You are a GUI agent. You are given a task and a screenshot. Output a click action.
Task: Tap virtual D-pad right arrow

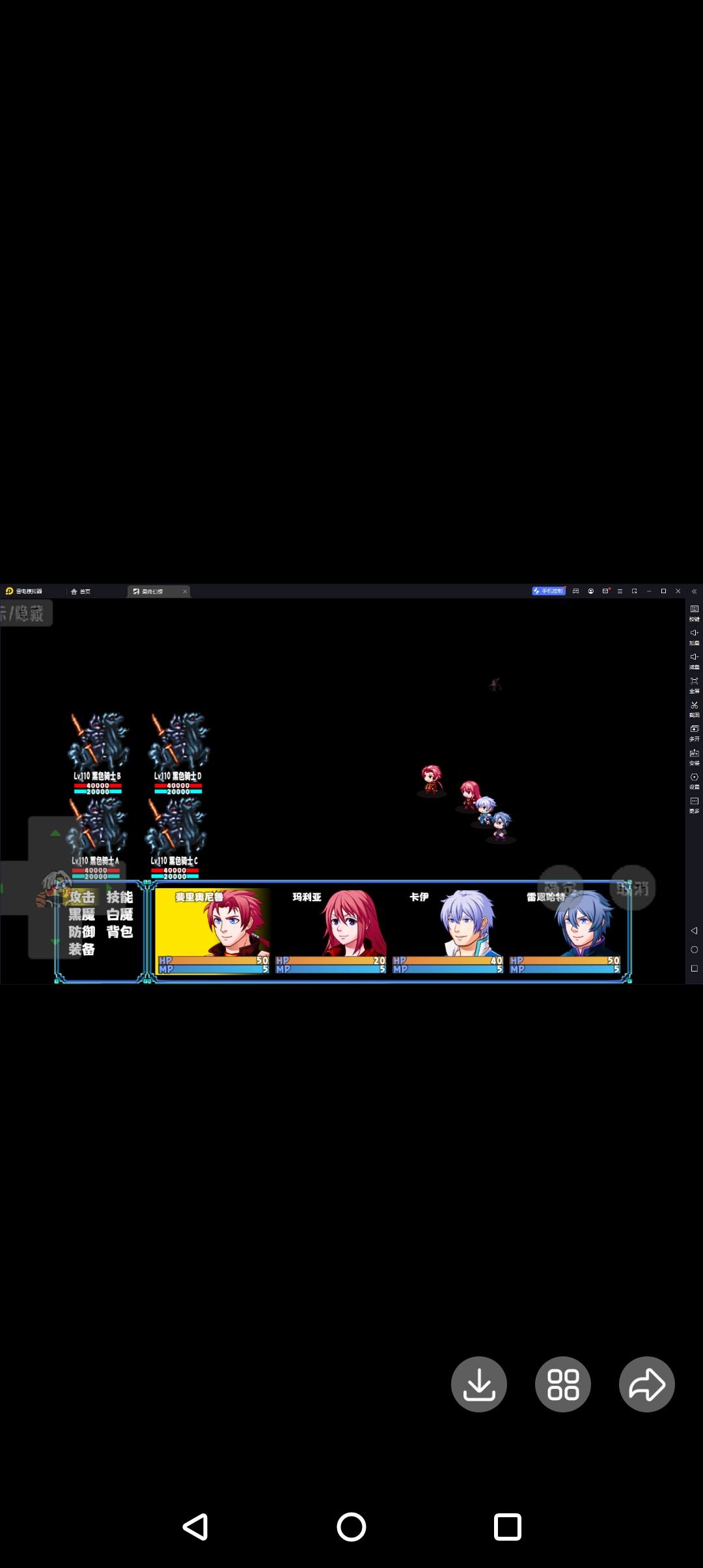pos(110,888)
